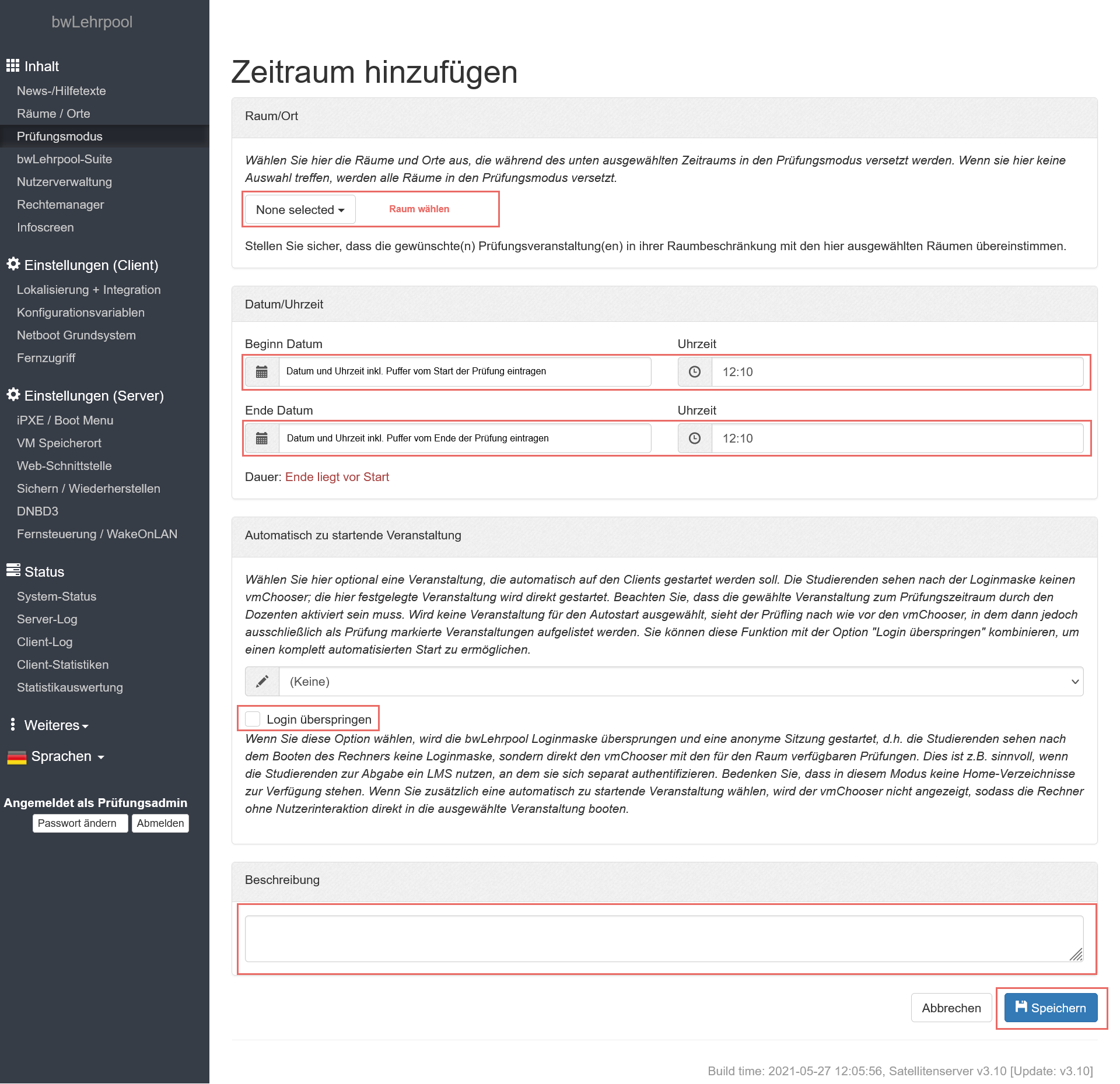The height and width of the screenshot is (1084, 1120).
Task: Open News-/Hilfetexte in the sidebar
Action: coord(61,91)
